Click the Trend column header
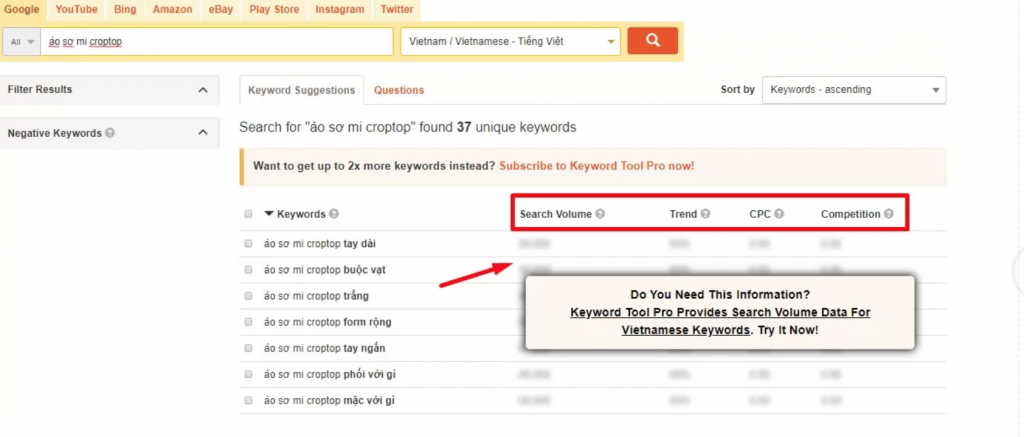 [684, 214]
